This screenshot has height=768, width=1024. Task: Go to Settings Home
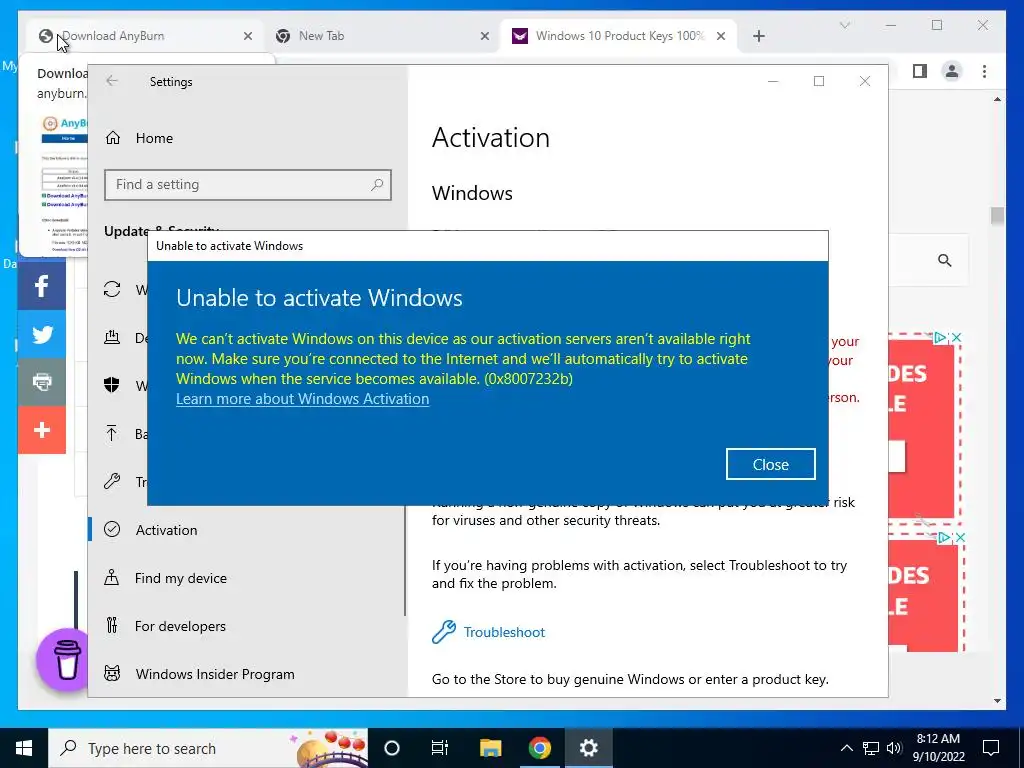(154, 138)
